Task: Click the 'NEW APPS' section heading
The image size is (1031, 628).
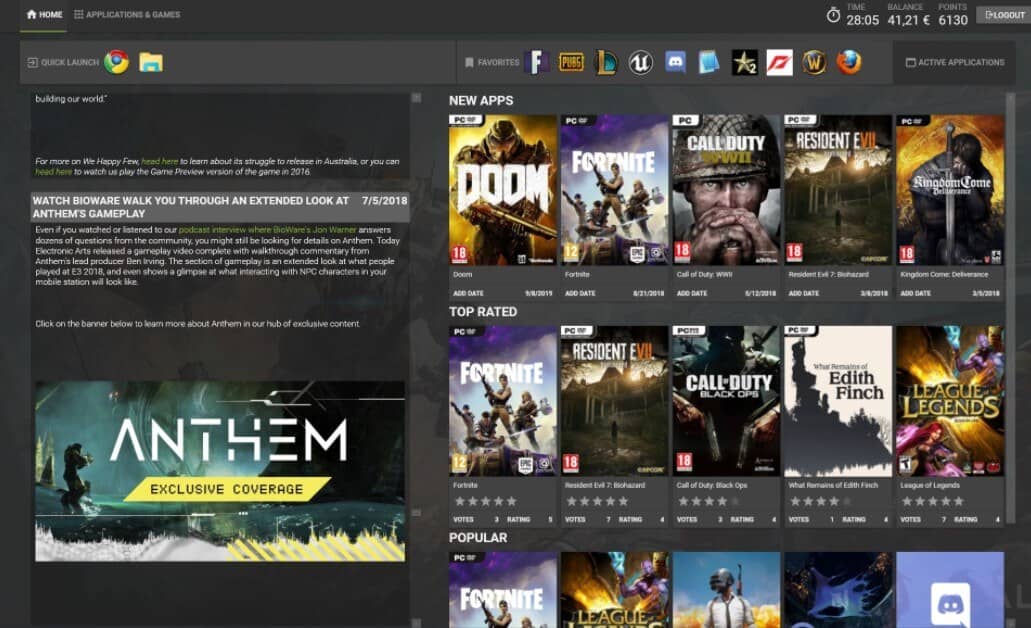Action: [481, 101]
